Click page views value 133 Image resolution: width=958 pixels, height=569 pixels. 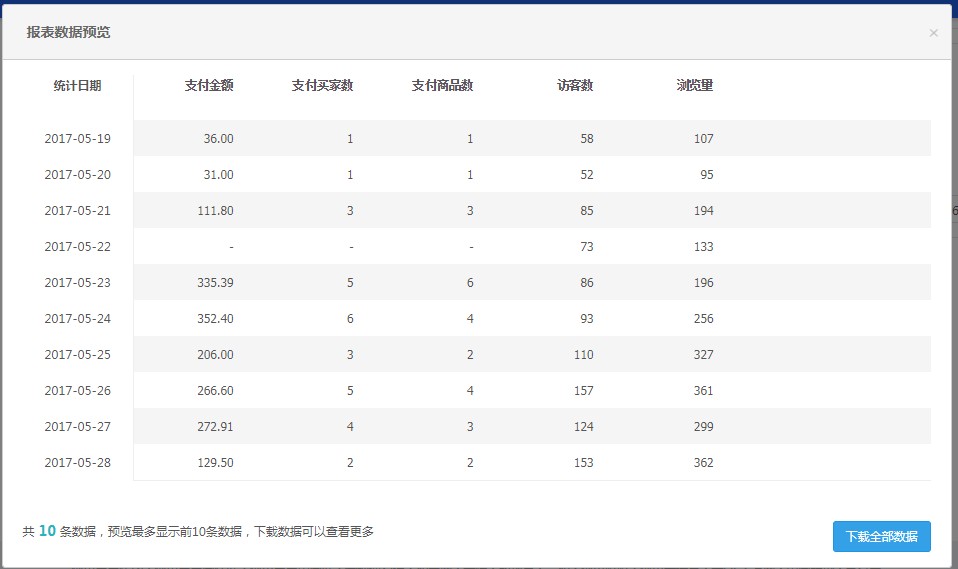click(x=703, y=247)
